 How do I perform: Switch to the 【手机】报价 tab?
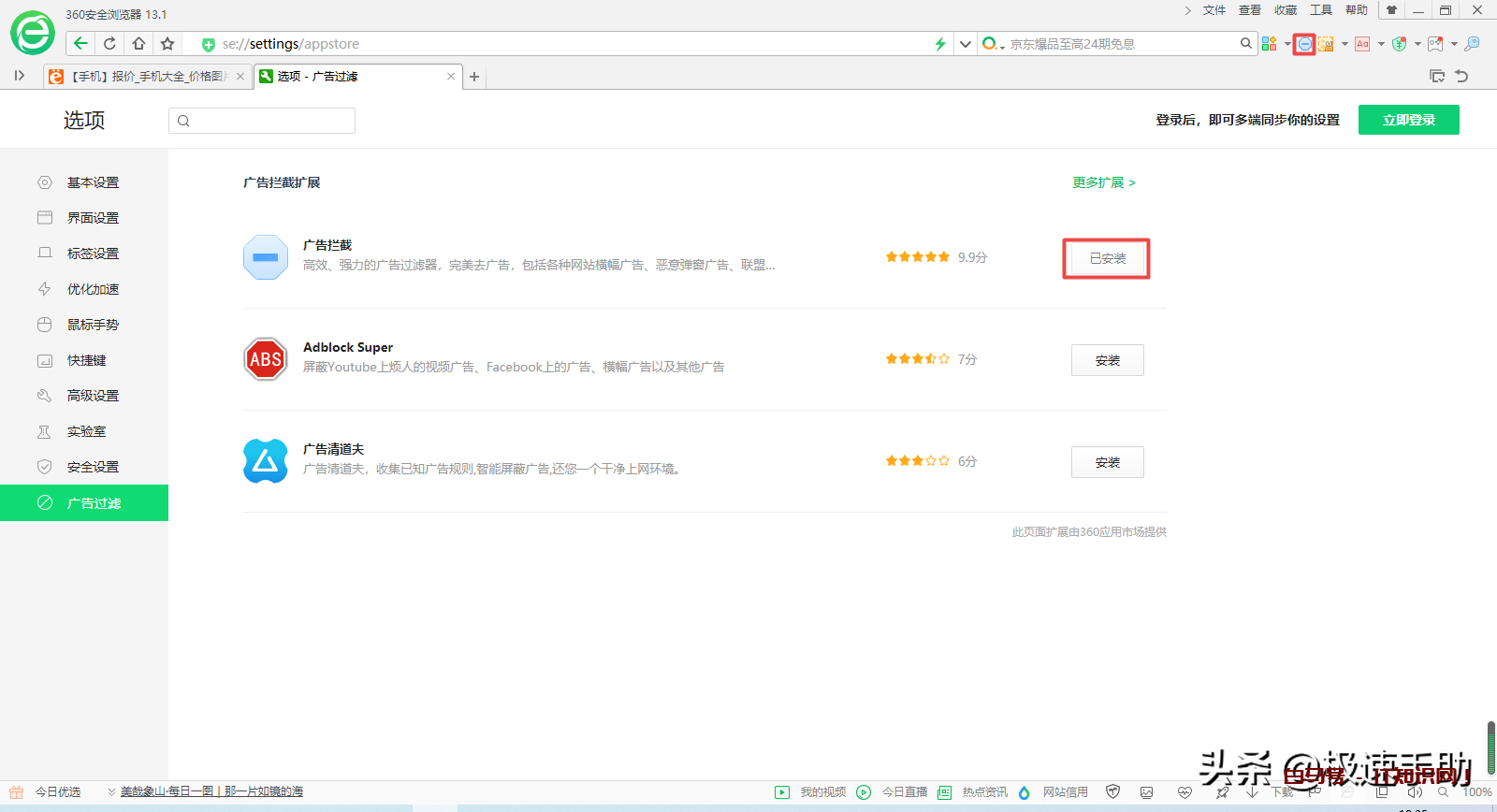[x=149, y=77]
